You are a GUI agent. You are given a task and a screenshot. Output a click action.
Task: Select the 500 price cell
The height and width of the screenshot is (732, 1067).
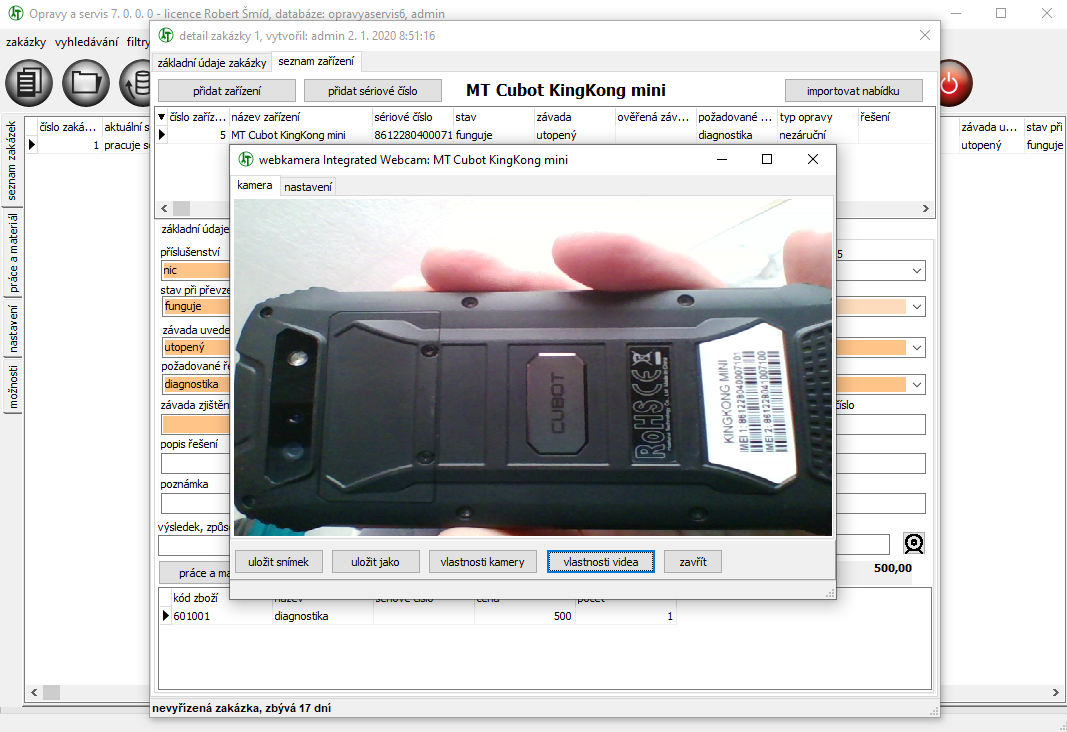coord(525,616)
